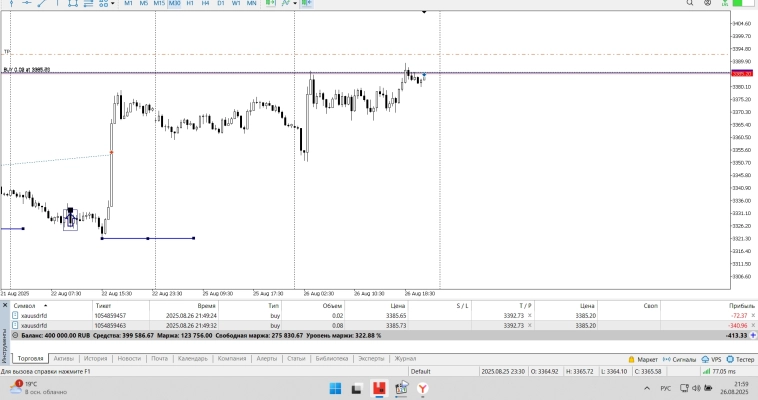Launch the Тестер strategy tester
This screenshot has width=758, height=400.
tap(741, 358)
